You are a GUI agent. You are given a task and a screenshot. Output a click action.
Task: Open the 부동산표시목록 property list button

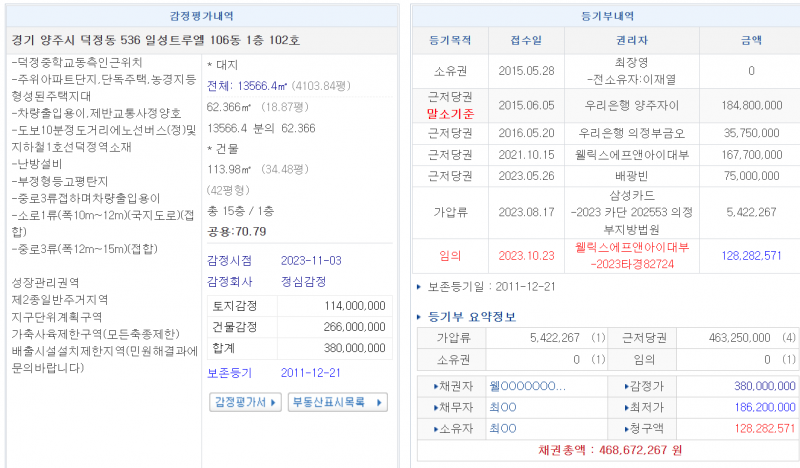coord(336,402)
